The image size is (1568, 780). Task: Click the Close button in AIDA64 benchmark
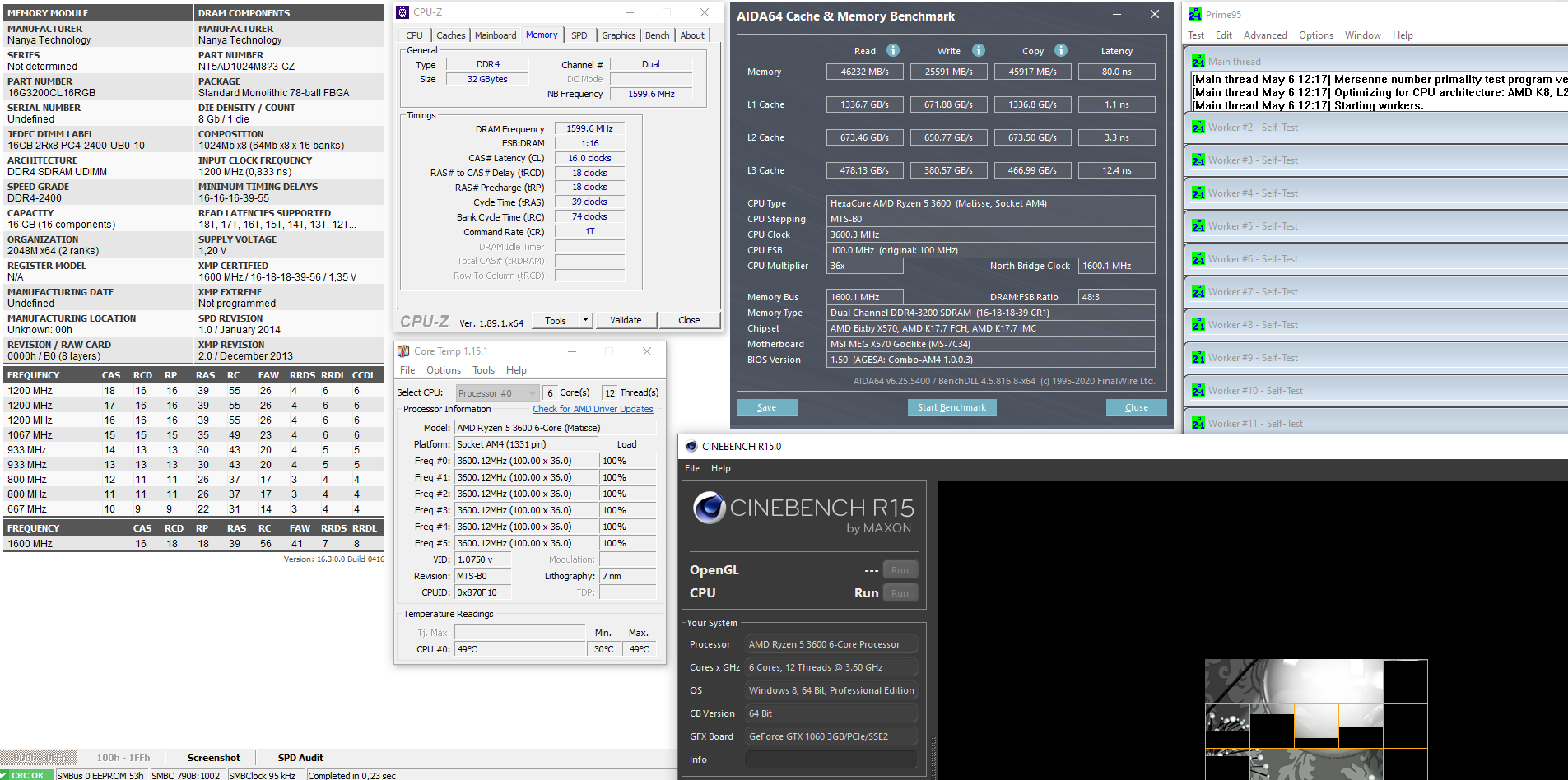tap(1137, 407)
